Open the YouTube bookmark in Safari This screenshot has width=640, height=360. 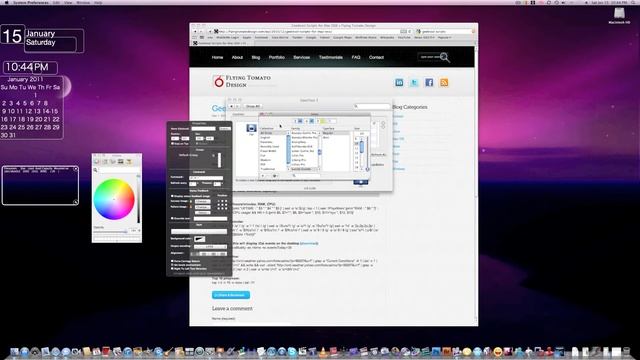(404, 37)
